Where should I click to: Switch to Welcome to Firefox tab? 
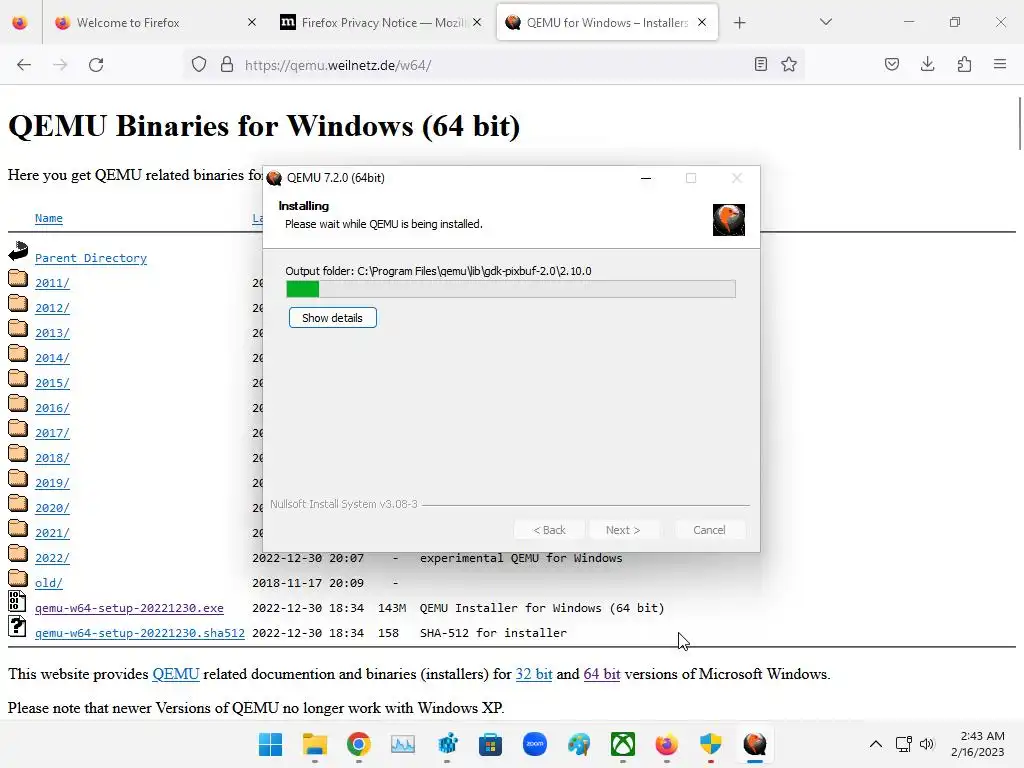click(155, 23)
